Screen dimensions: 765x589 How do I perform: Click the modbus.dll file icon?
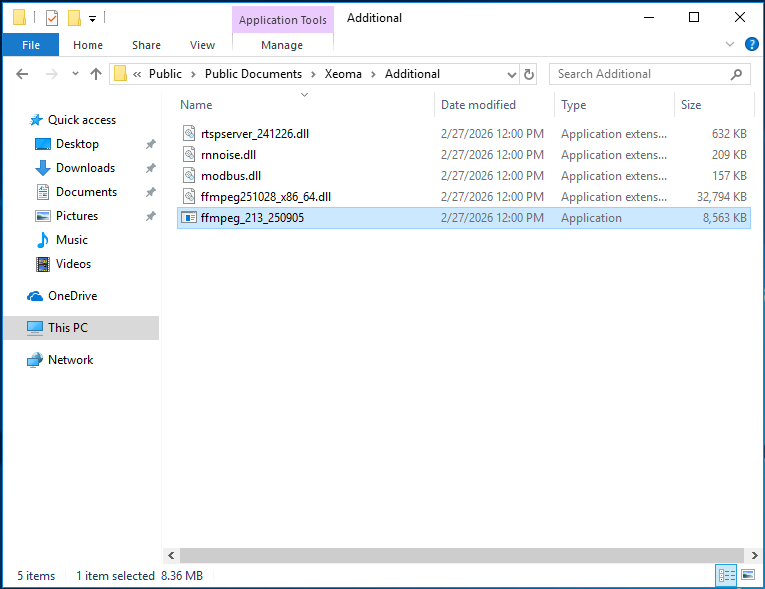[189, 176]
